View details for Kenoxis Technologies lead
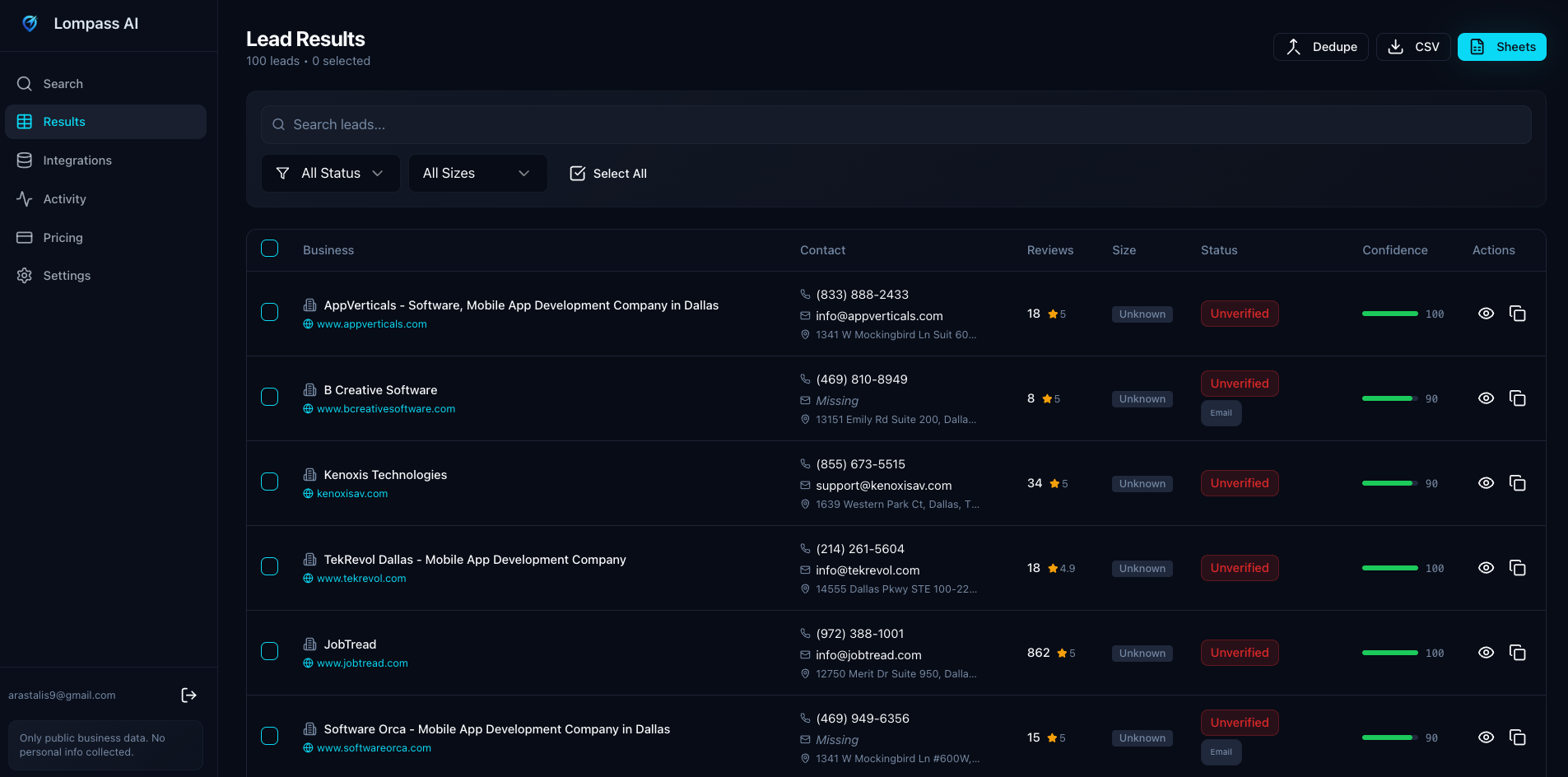This screenshot has height=777, width=1568. 1486,483
